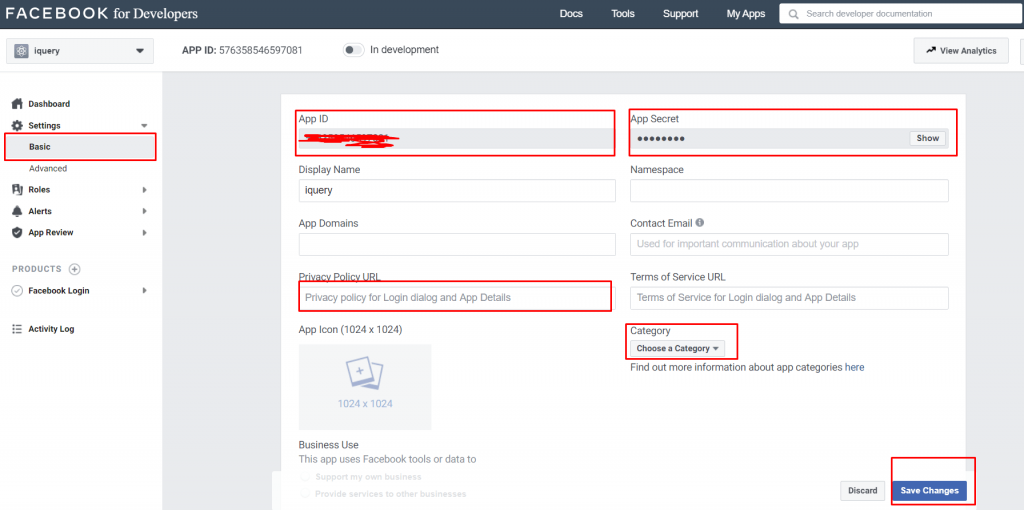The height and width of the screenshot is (510, 1024).
Task: Click the Save Changes button
Action: (x=929, y=490)
